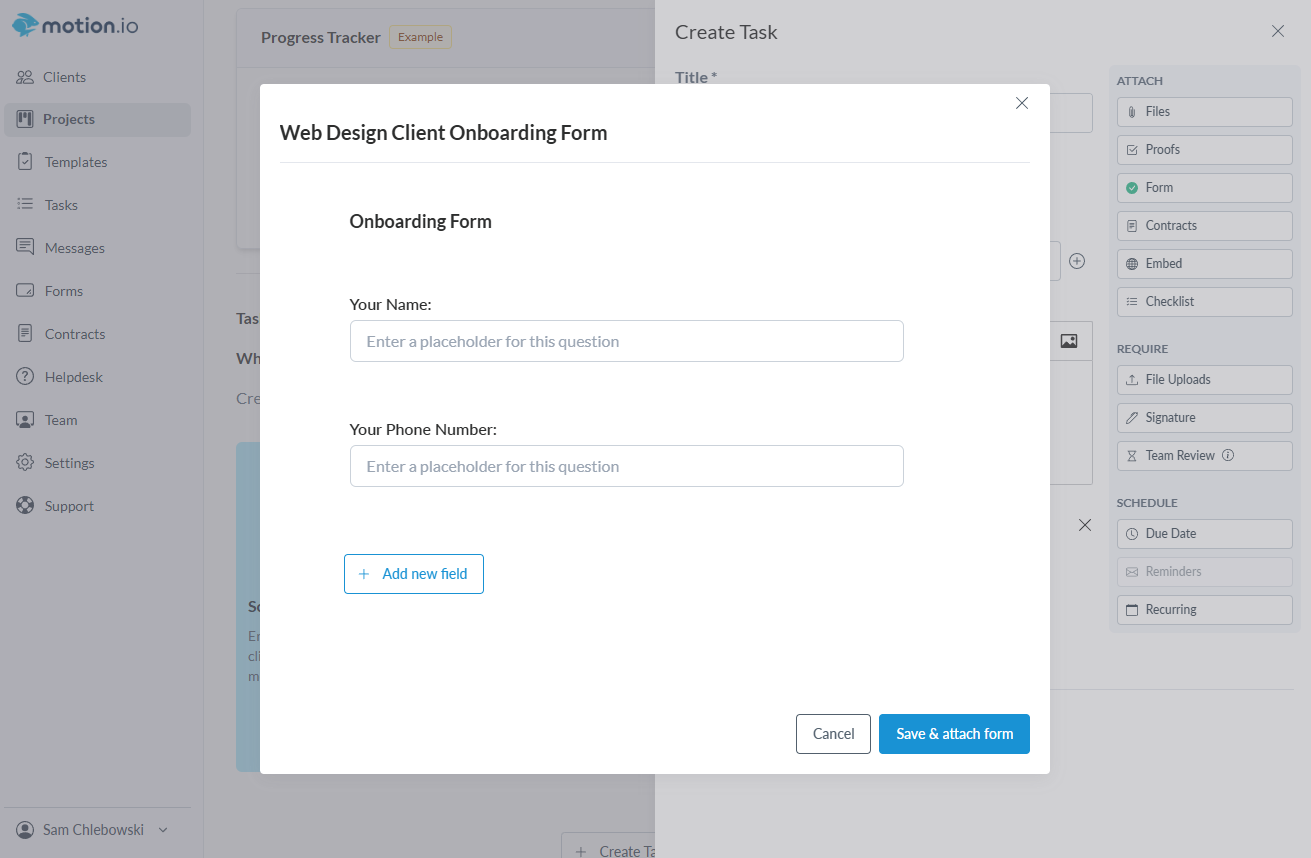1311x858 pixels.
Task: Click the plus circle icon beside the field
Action: 1077,261
